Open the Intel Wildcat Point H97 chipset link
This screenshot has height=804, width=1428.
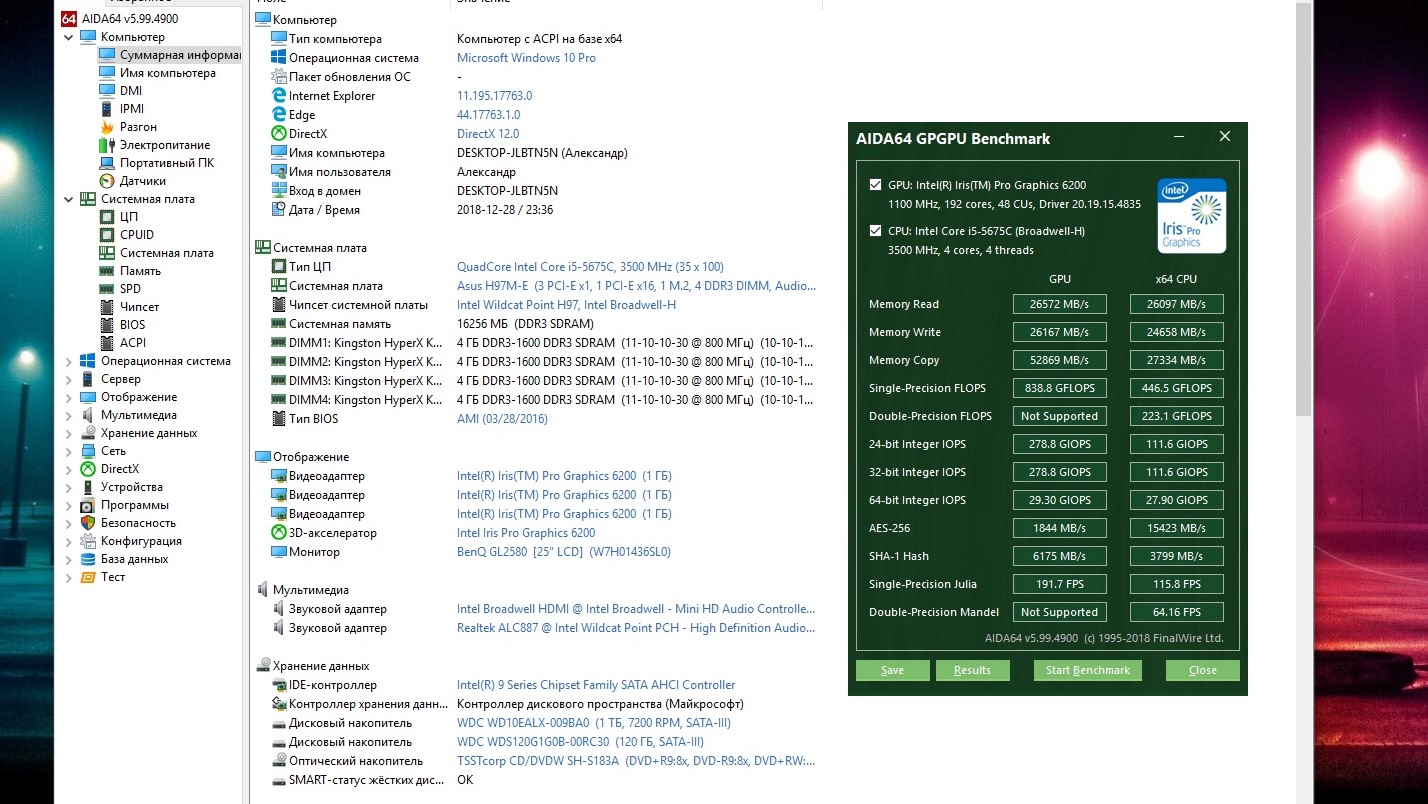[566, 305]
